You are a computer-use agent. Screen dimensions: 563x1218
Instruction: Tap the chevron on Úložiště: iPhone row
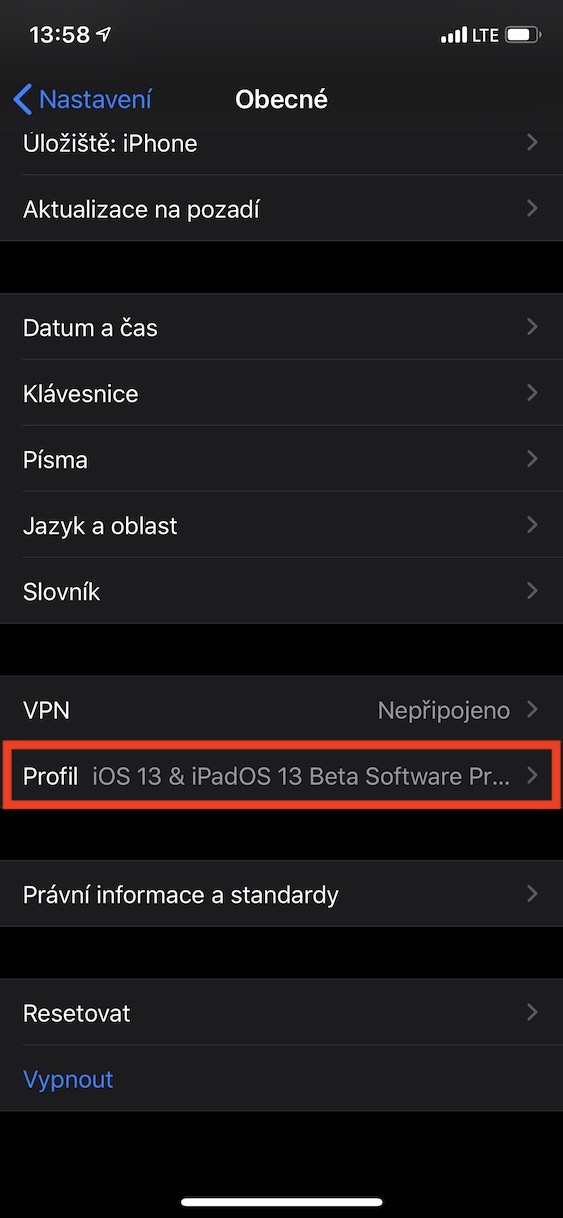[532, 143]
